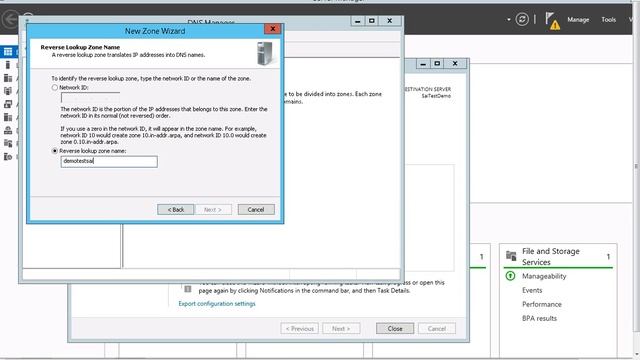
Task: Open notifications flag with warning sign
Action: click(x=552, y=20)
